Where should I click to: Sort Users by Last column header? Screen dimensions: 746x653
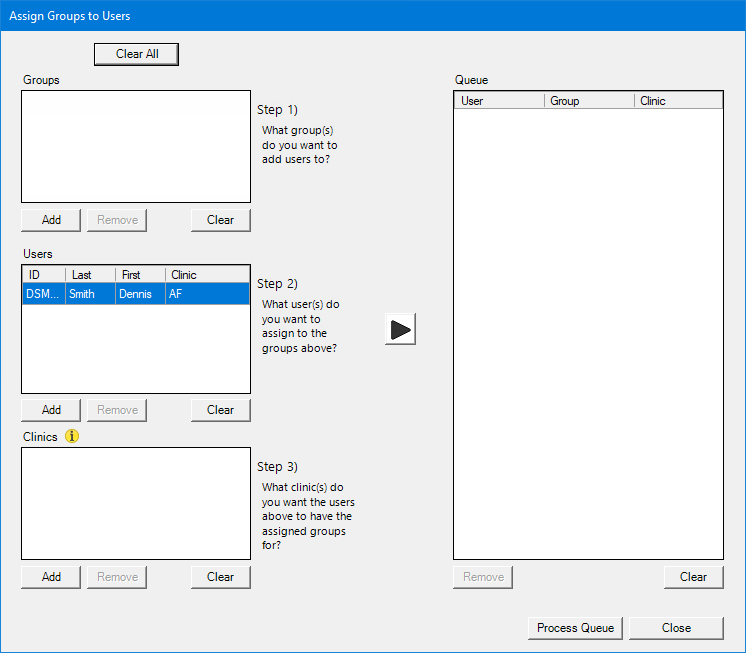(x=90, y=275)
